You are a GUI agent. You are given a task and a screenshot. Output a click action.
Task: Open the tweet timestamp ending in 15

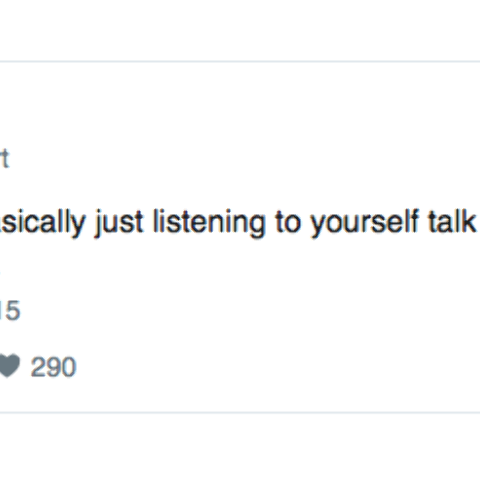[10, 310]
